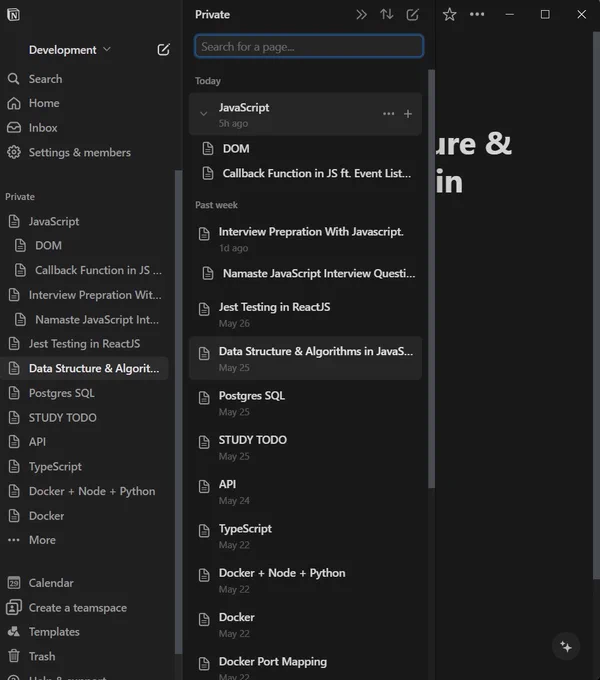Click the sidebar vertical scrollbar
Screen dimensions: 600x680
(x=178, y=412)
